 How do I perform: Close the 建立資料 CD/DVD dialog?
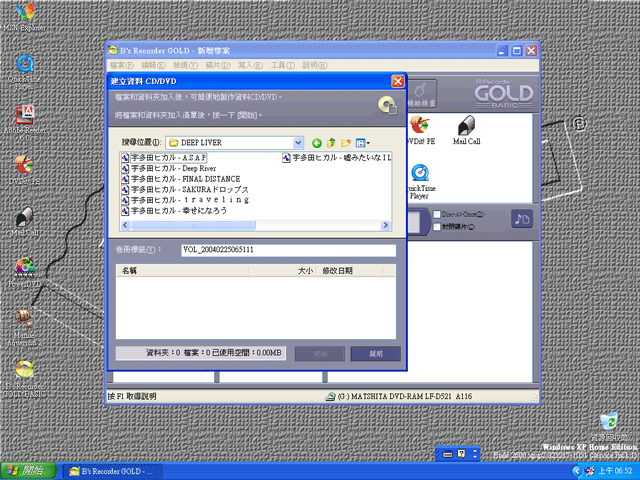(x=398, y=81)
